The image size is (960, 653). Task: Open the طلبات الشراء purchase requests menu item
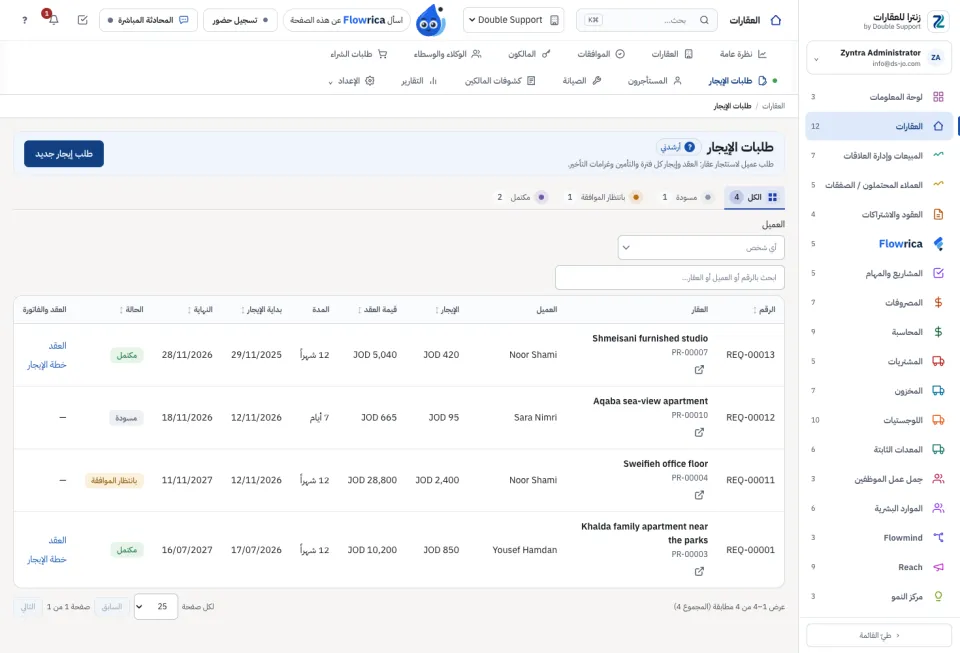point(358,54)
